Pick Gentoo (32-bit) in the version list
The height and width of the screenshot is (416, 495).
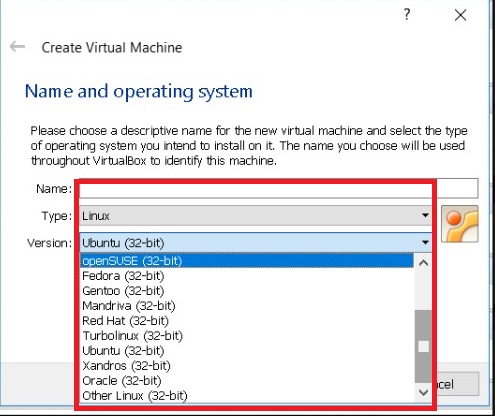coord(247,291)
